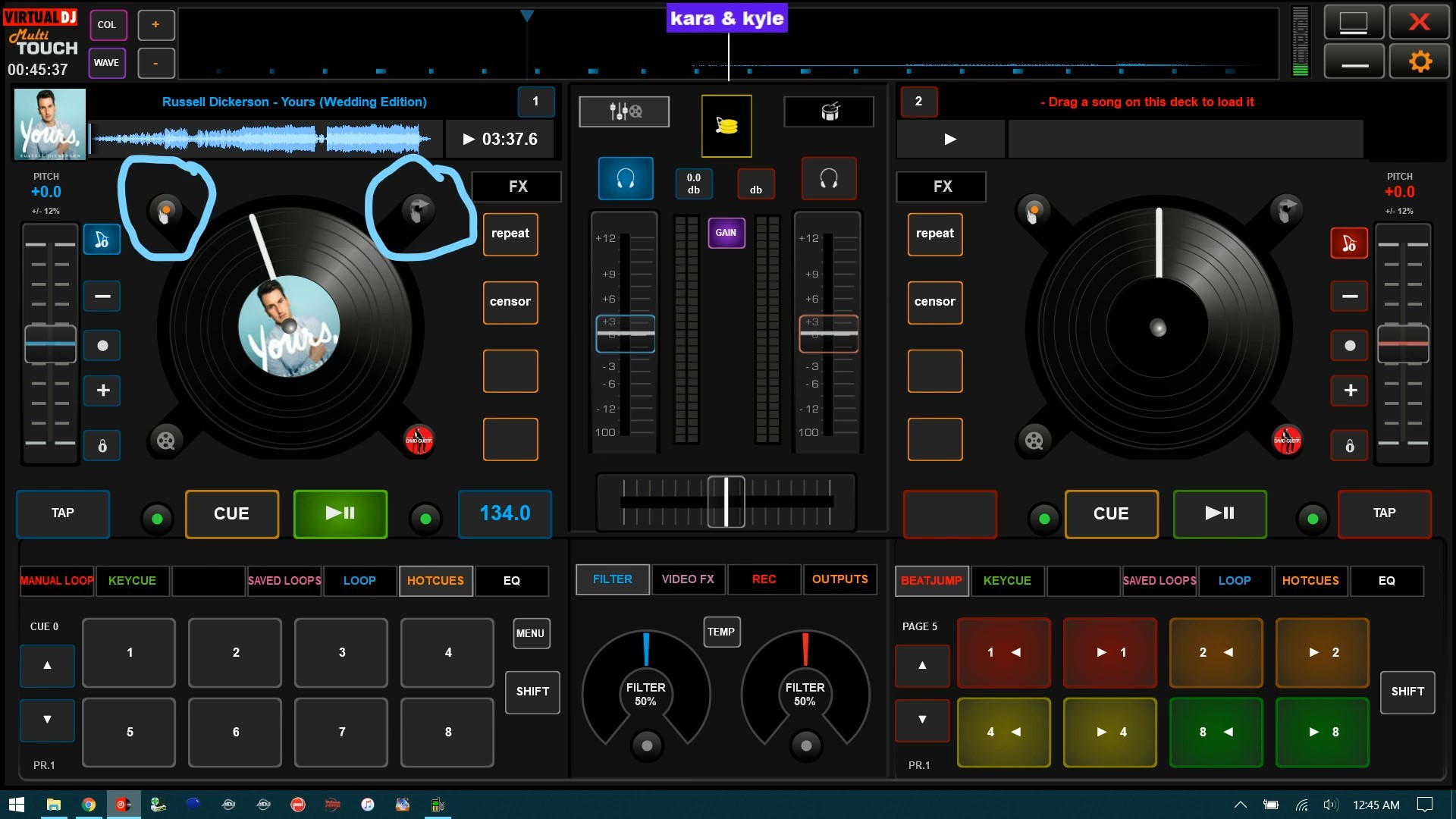1456x819 pixels.
Task: Decrease deck 2 pitch with minus button
Action: (x=1349, y=296)
